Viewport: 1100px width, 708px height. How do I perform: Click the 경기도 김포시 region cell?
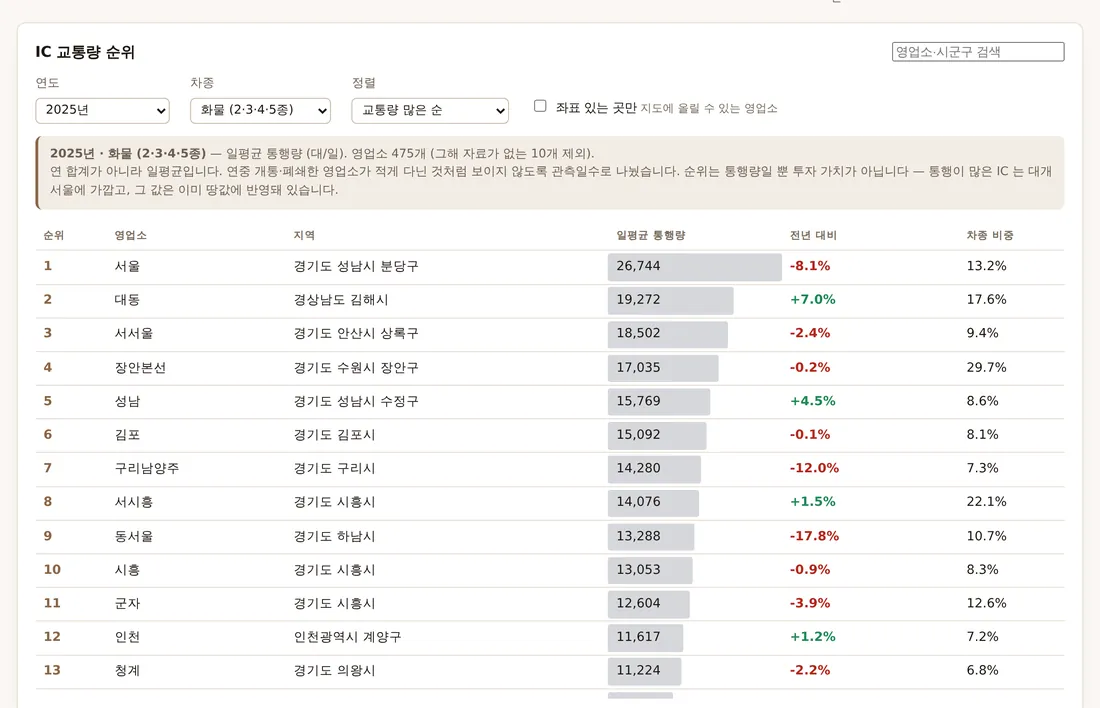[334, 435]
